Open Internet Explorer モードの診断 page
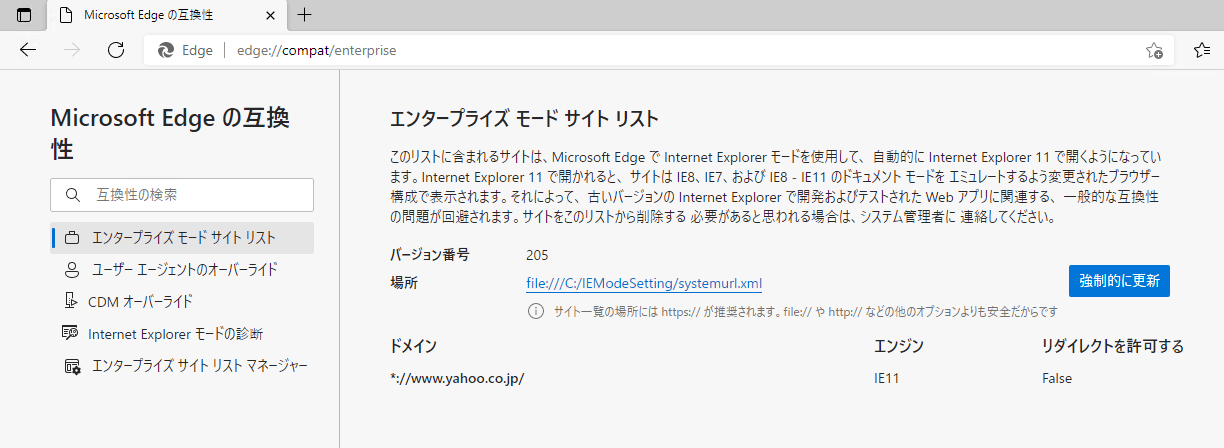 tap(182, 333)
